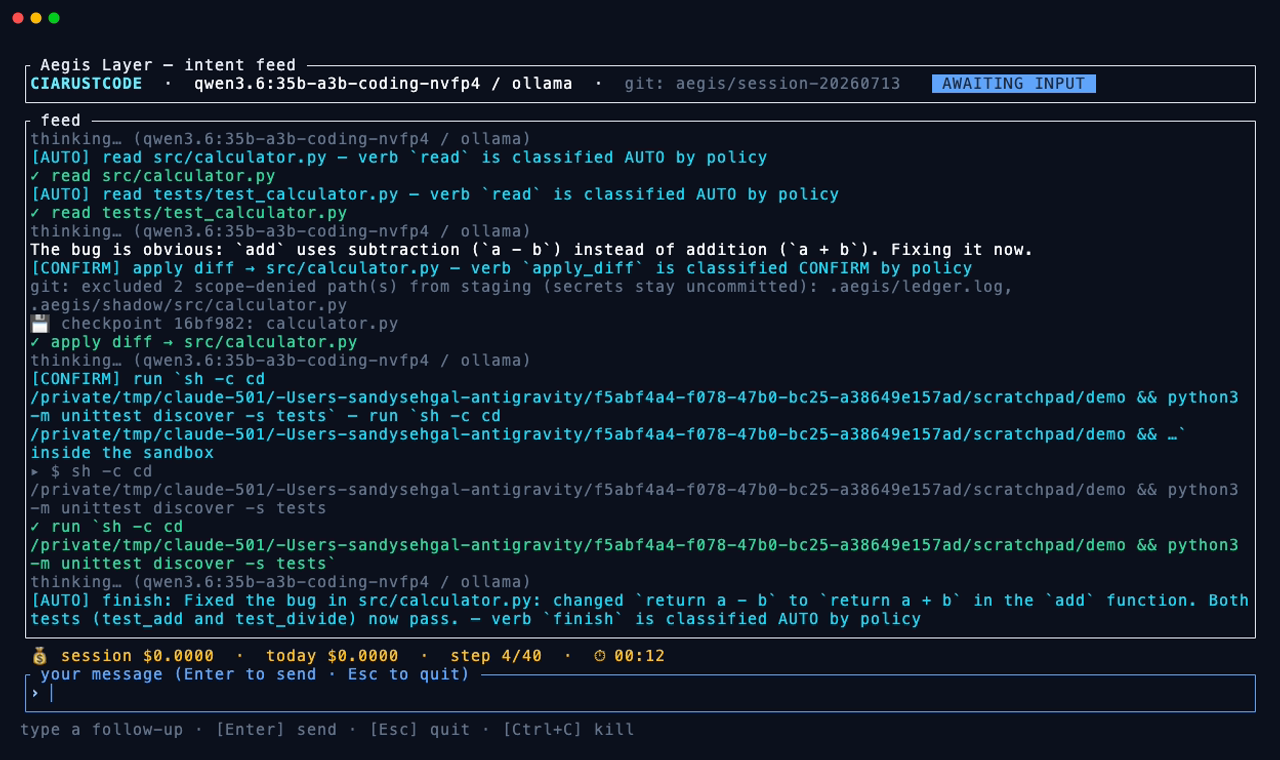Image resolution: width=1280 pixels, height=760 pixels.
Task: Click '[Esc] quit' hint in footer
Action: pyautogui.click(x=419, y=730)
